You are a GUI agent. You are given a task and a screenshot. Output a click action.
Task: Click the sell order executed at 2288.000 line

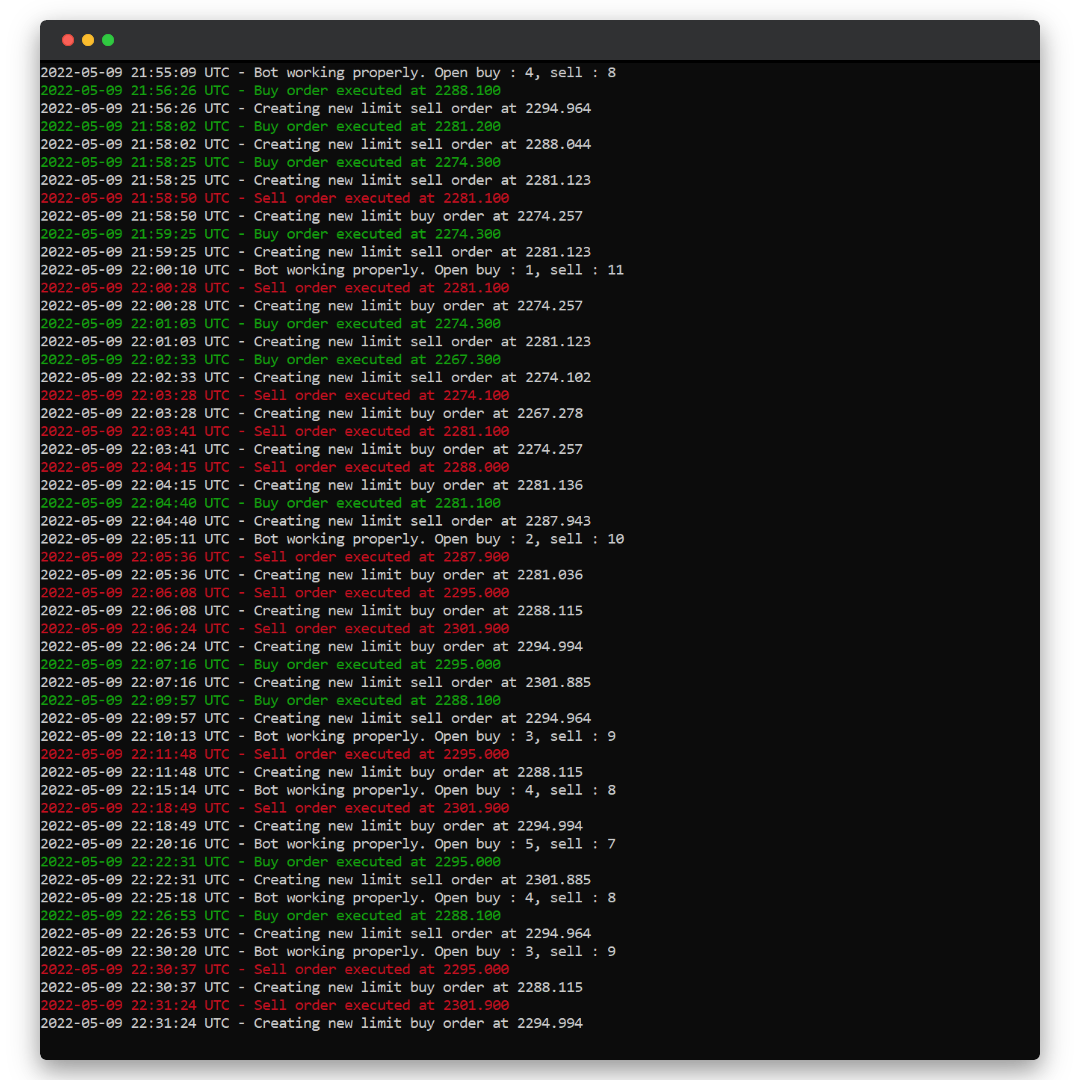275,468
